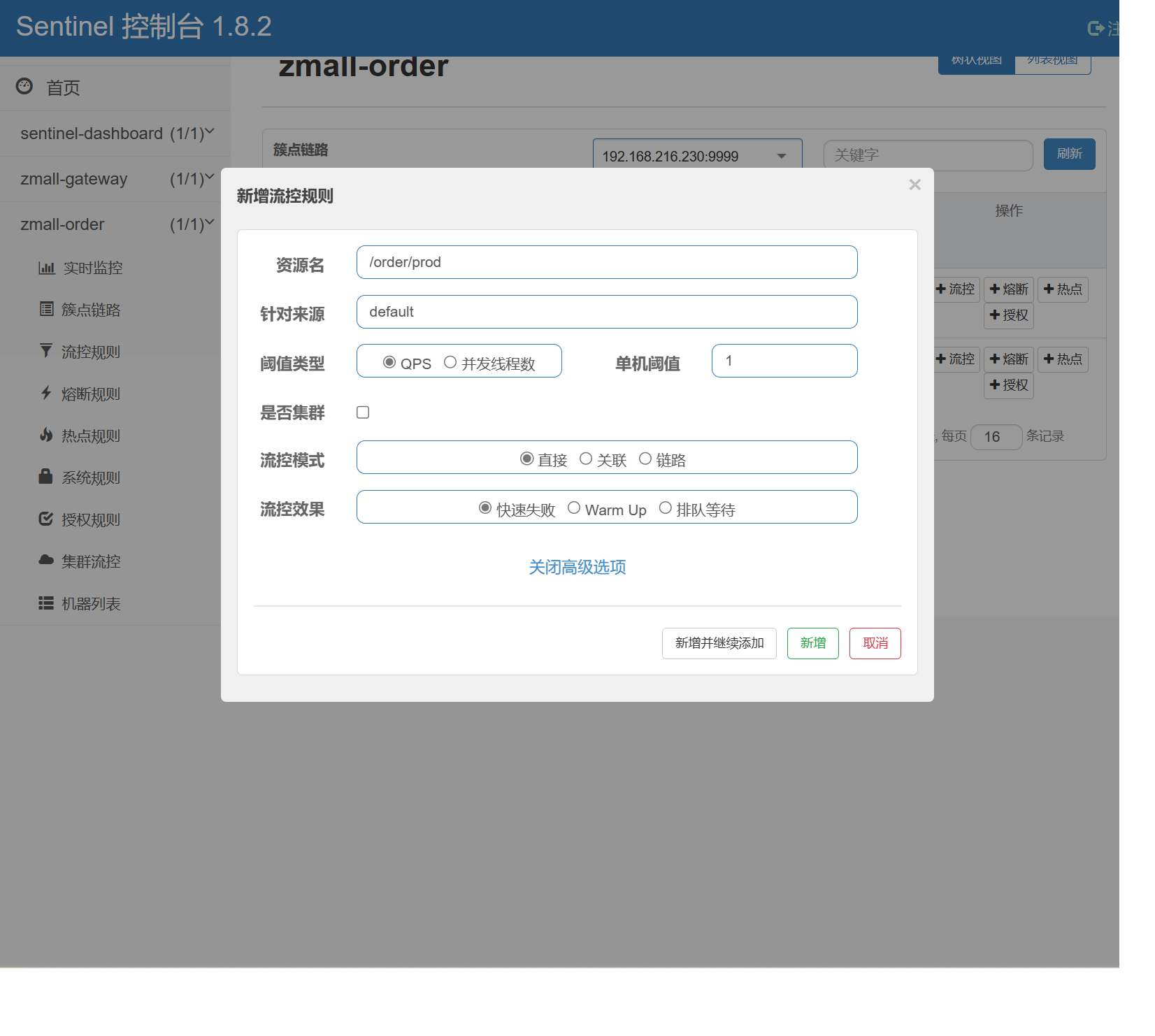Click the 簇点链路 list icon in sidebar

point(46,309)
